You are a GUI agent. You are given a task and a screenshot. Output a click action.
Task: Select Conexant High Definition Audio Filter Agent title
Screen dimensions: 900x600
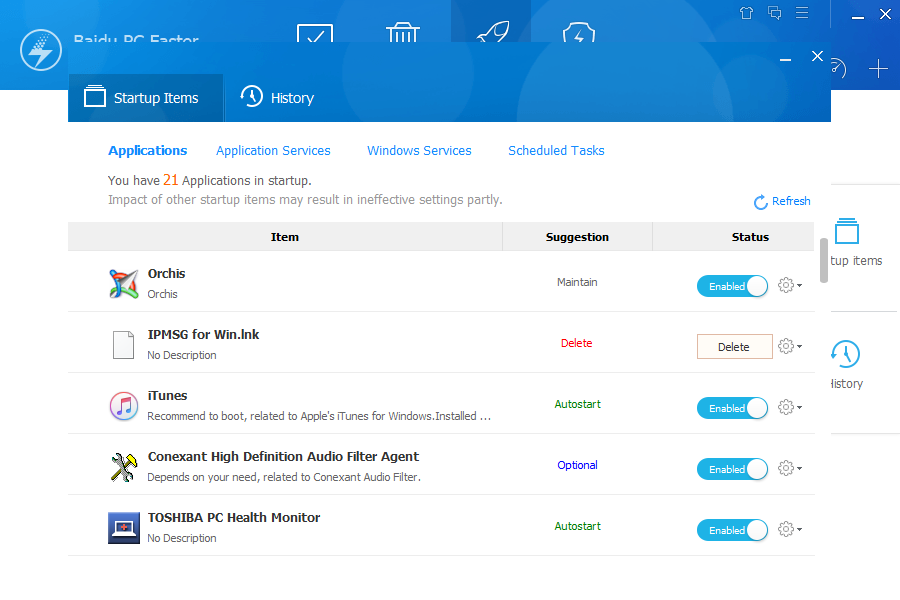(284, 456)
